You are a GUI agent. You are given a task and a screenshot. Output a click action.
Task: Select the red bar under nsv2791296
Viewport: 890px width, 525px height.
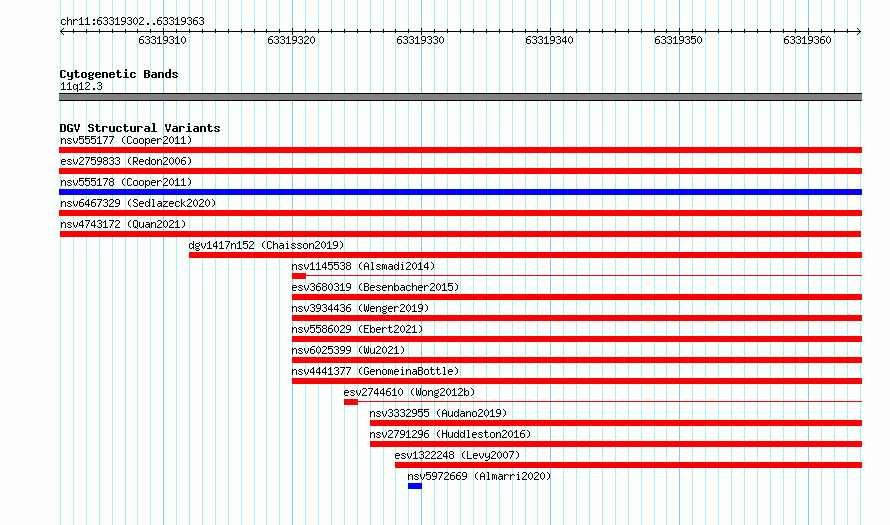pyautogui.click(x=616, y=444)
